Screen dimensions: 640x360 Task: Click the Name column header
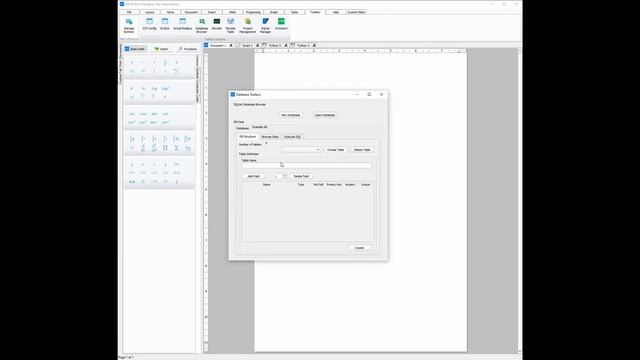267,185
